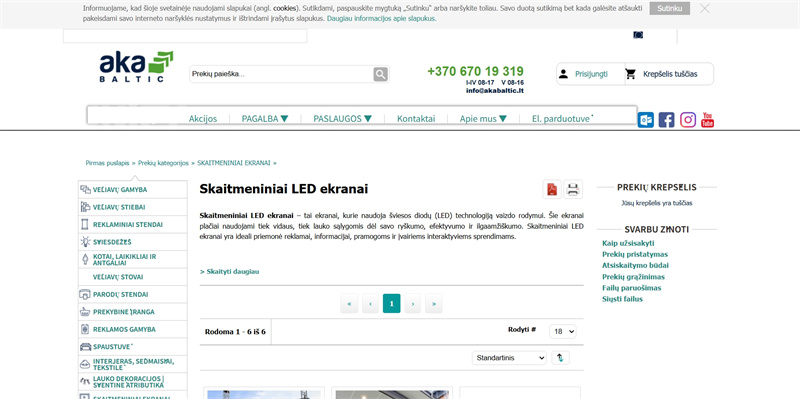Screen dimensions: 800x399
Task: Click the first product thumbnail in the listing
Action: 264,394
